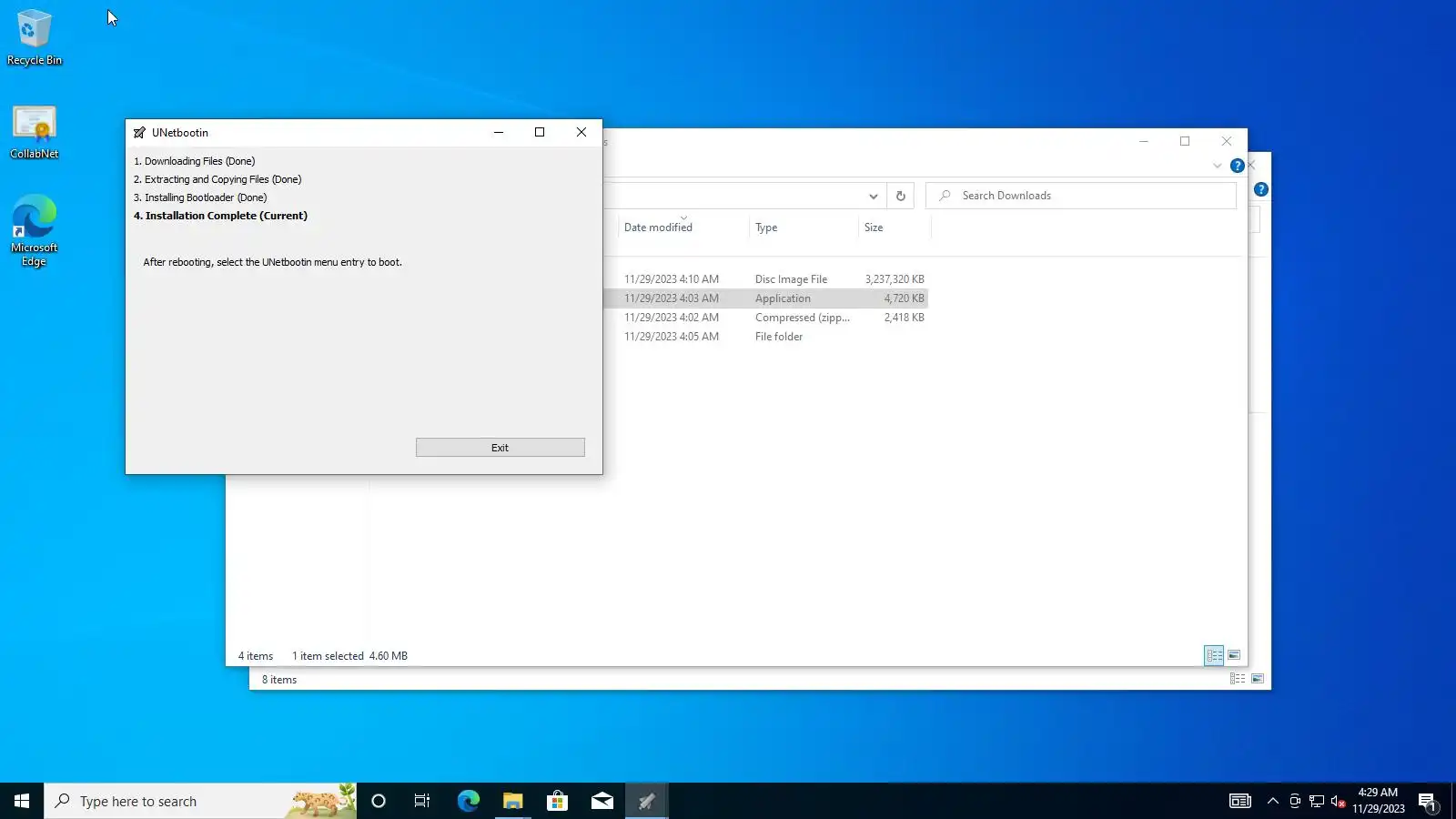
Task: Show hidden system tray icons
Action: pyautogui.click(x=1273, y=801)
